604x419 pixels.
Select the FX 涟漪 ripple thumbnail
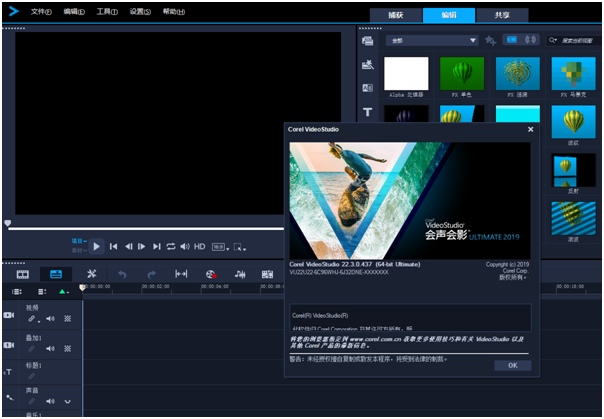coord(518,74)
